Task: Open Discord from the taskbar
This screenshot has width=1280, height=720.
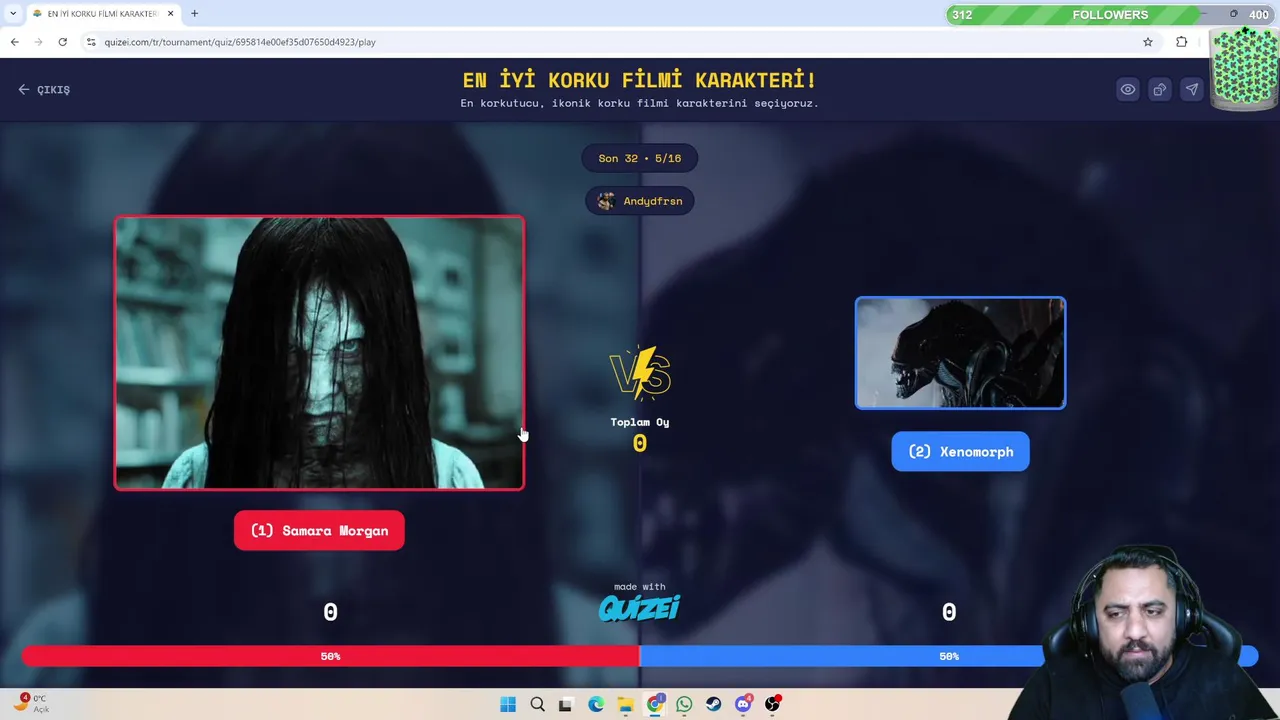Action: pos(743,704)
